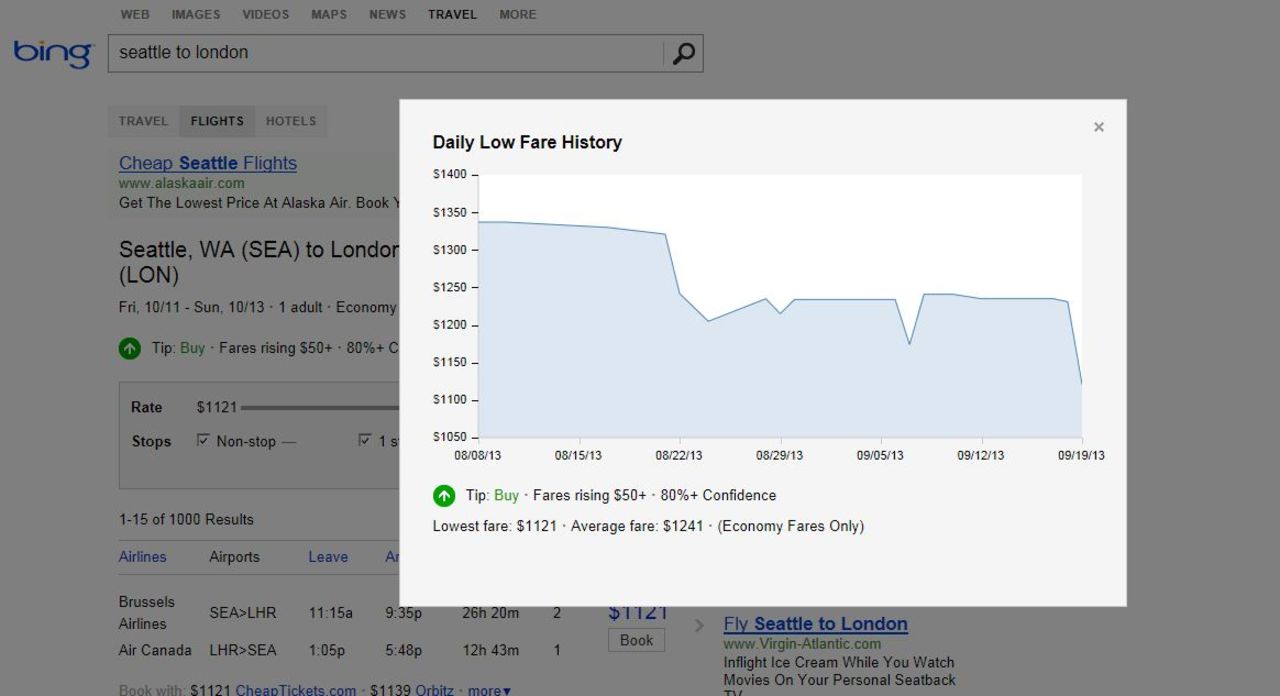
Task: Click the '$1121' price above Book
Action: (x=637, y=613)
